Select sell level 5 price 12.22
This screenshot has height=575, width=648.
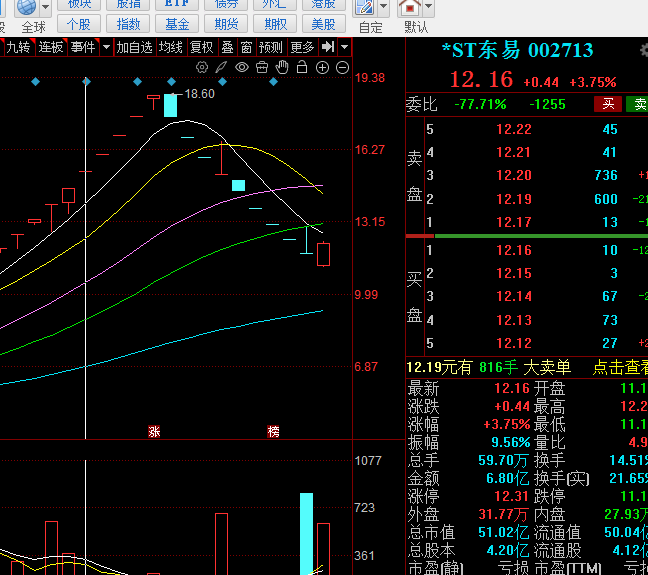[x=514, y=129]
